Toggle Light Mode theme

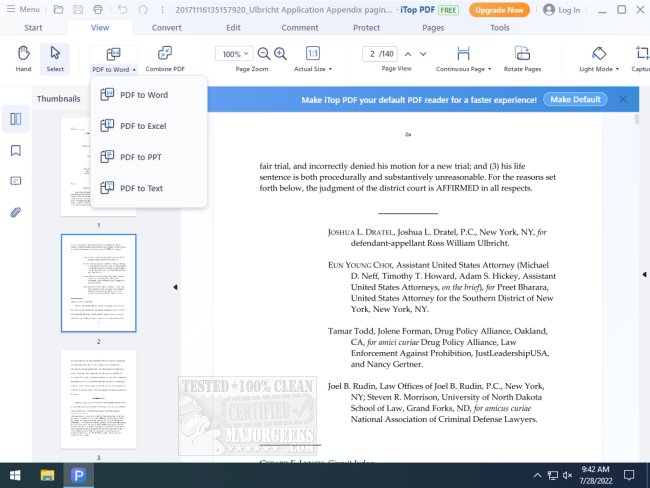coord(598,53)
